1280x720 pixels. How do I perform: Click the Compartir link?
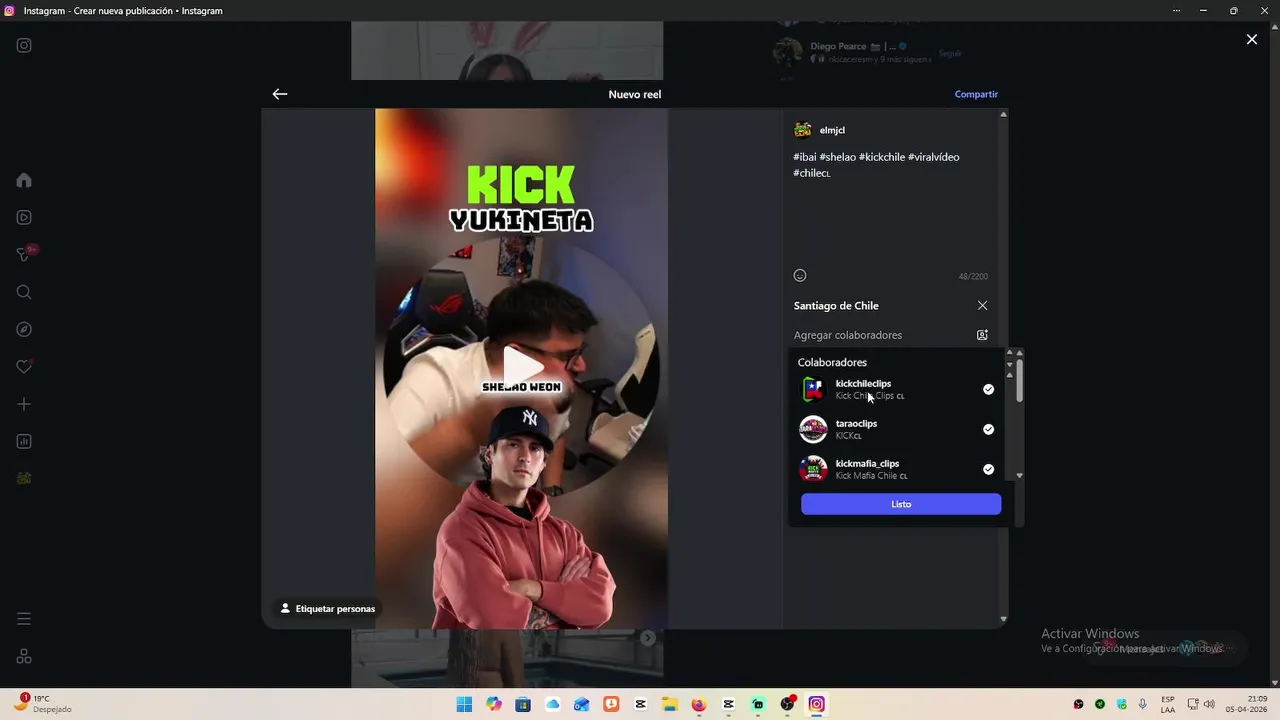(976, 94)
